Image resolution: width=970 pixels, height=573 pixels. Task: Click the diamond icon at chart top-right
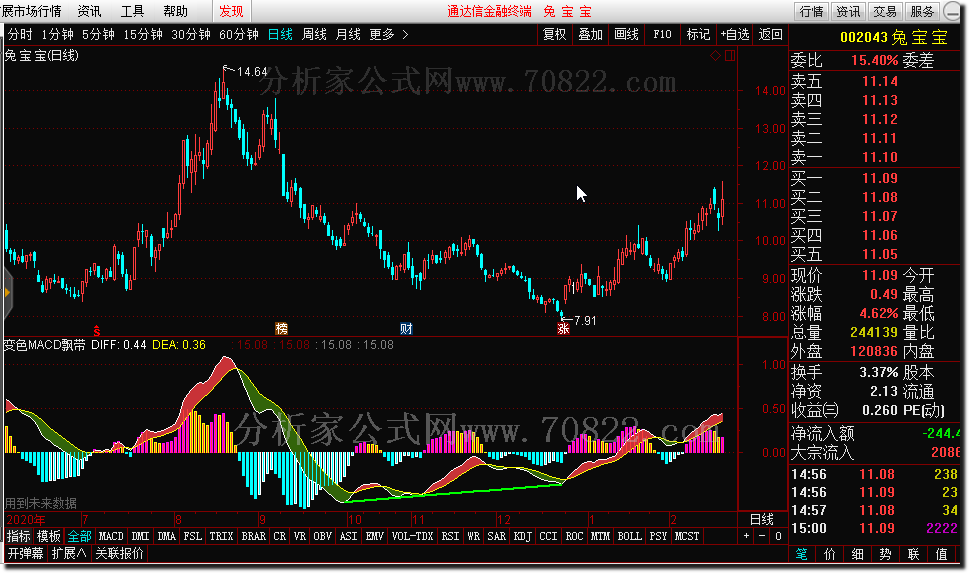715,56
